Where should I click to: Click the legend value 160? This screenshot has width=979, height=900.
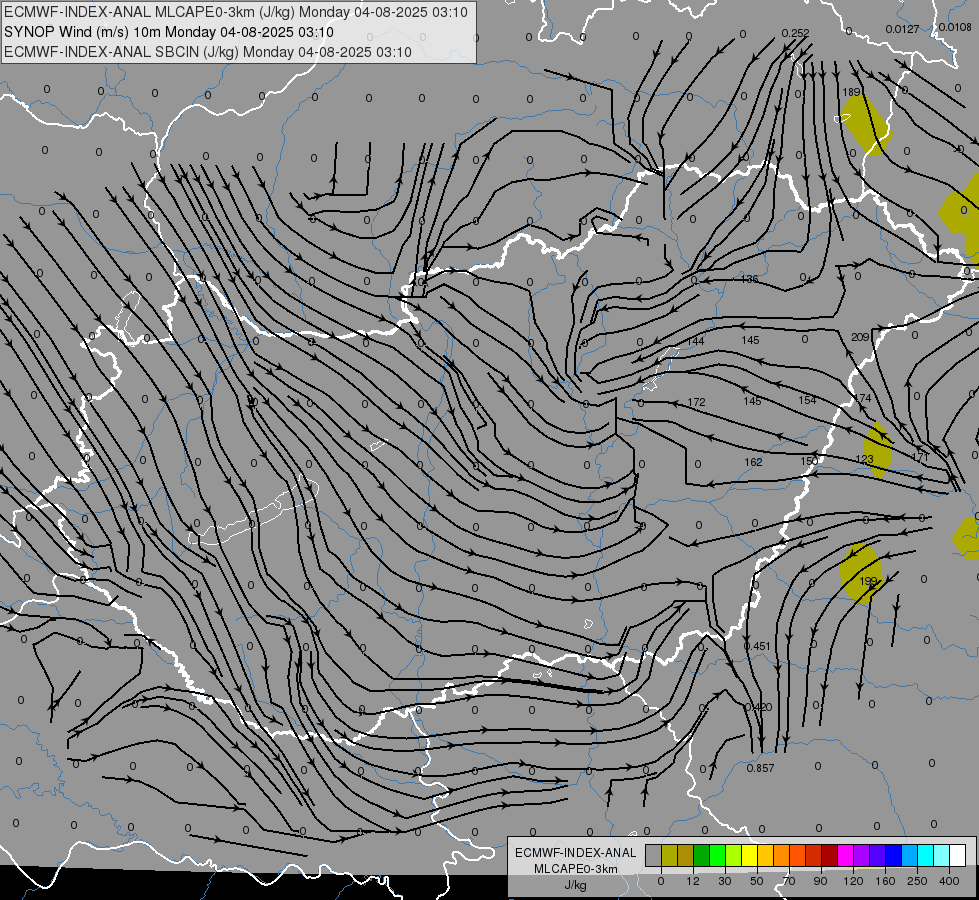click(885, 881)
